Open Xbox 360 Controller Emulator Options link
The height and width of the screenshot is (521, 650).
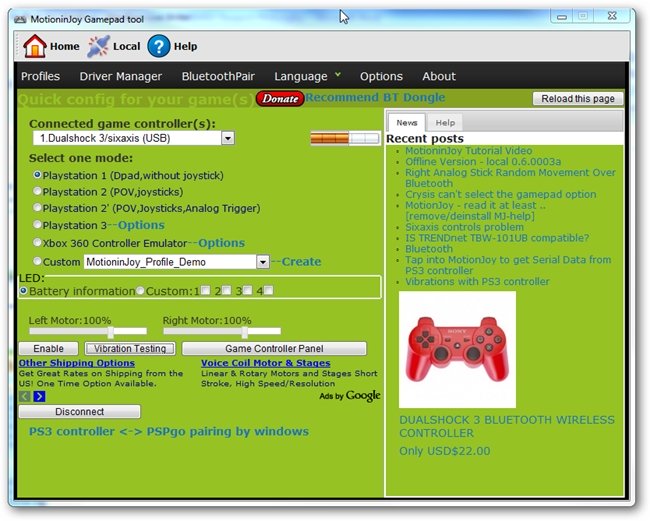click(x=221, y=243)
